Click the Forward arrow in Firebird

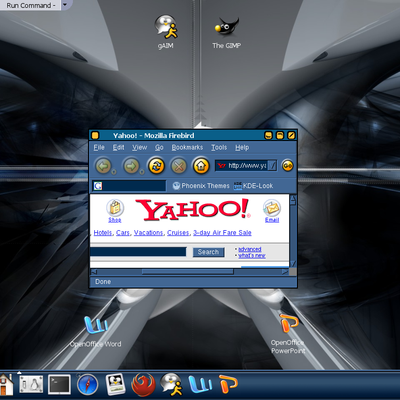131,166
